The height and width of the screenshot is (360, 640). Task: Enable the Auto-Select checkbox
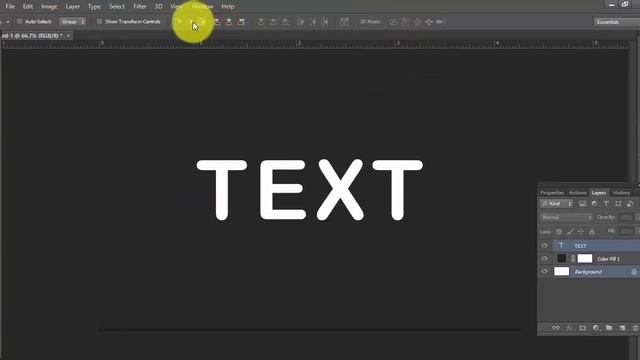tap(19, 22)
